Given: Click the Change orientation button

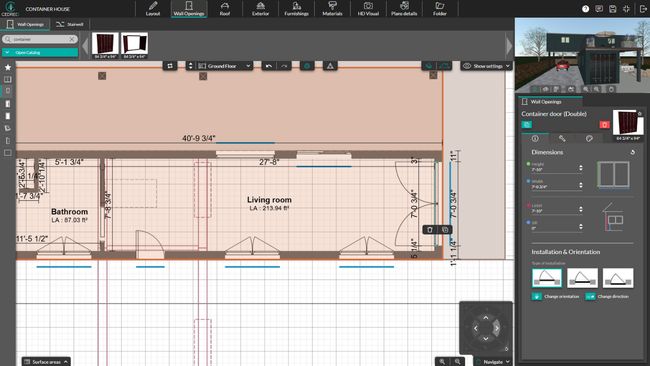Looking at the screenshot, I should (x=555, y=296).
